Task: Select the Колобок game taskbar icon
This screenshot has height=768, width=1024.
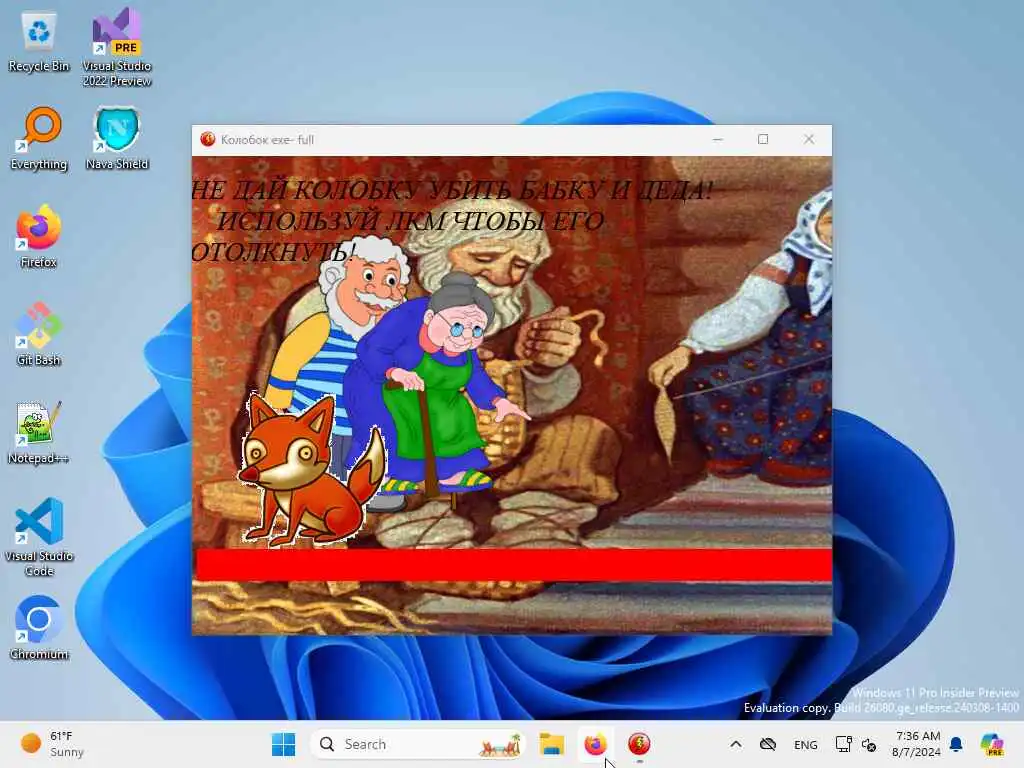Action: (x=639, y=744)
